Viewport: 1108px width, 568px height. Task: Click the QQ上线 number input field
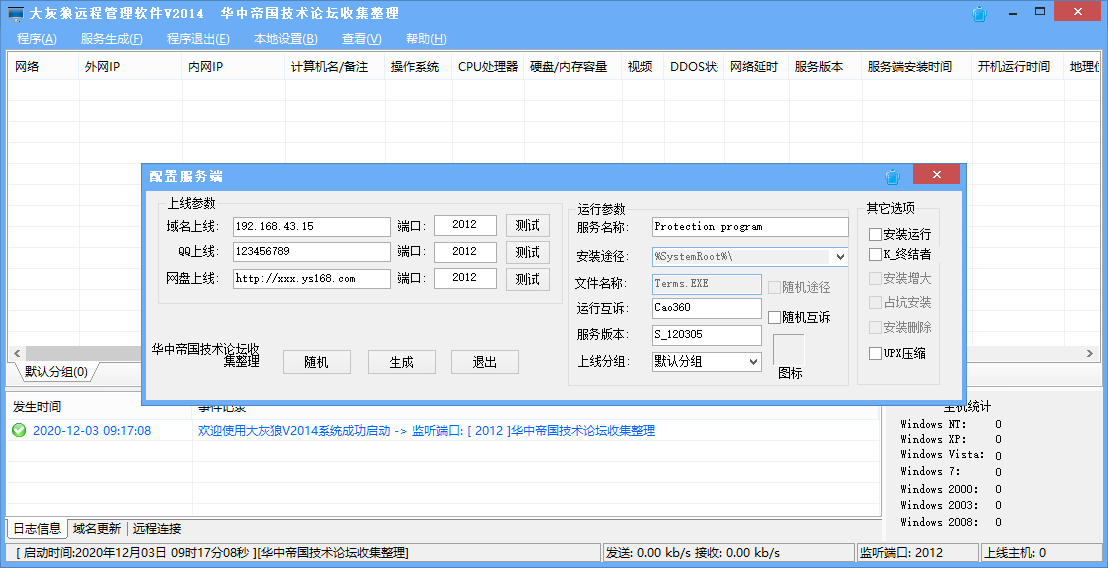(312, 252)
